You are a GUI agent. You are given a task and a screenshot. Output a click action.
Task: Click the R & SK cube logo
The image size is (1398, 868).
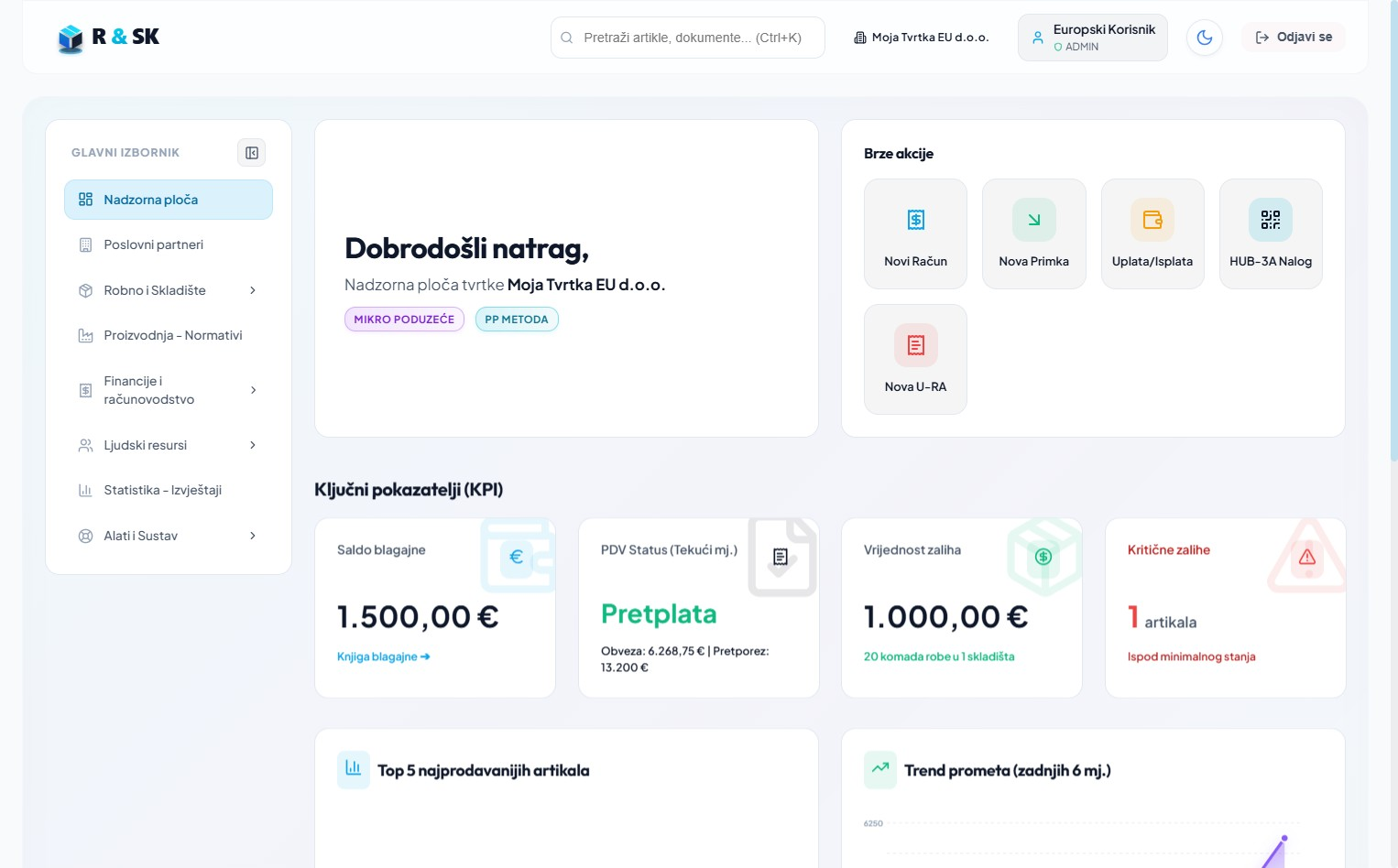(71, 38)
